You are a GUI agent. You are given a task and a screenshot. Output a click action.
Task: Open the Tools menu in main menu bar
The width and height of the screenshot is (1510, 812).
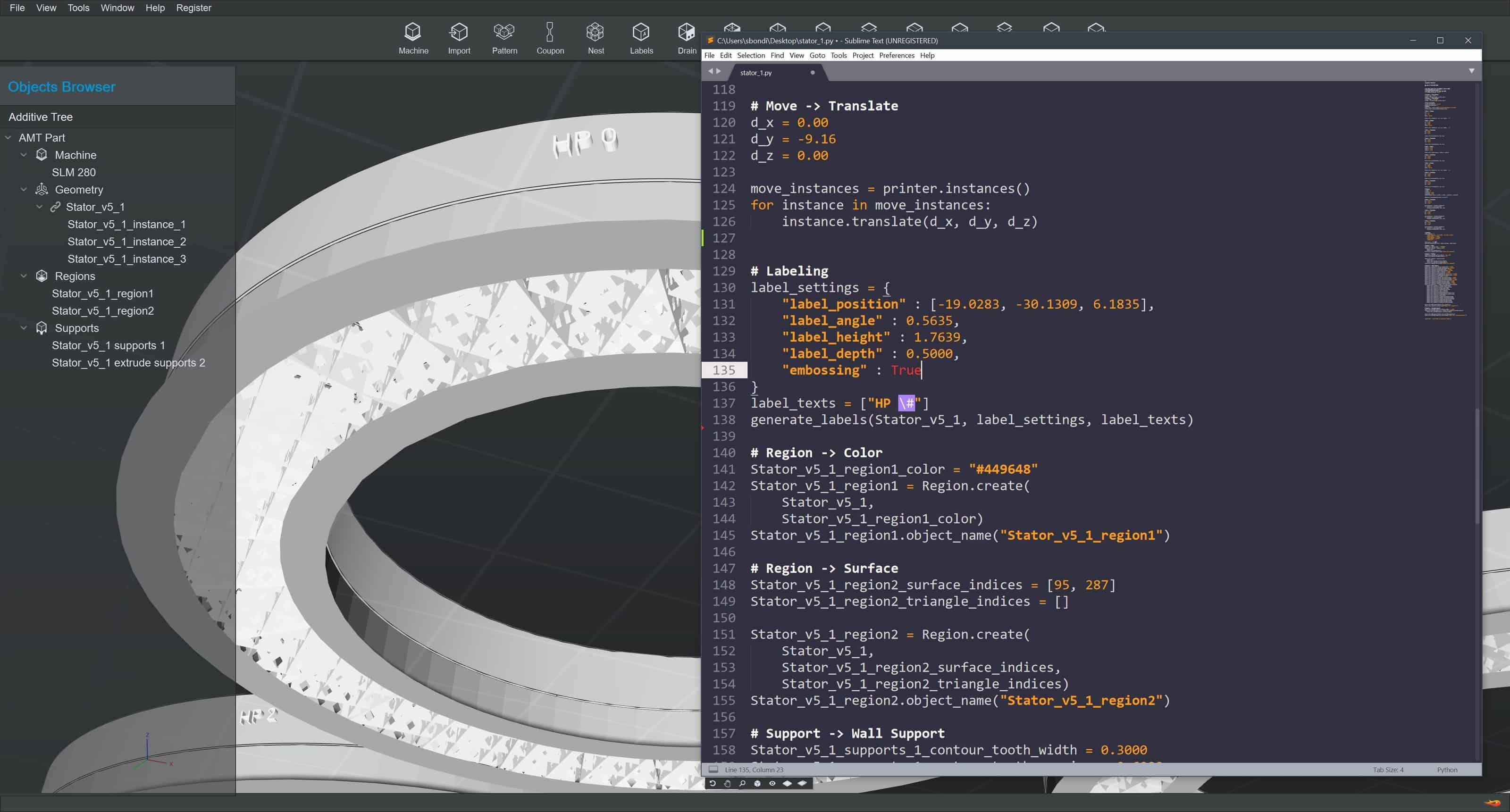coord(78,8)
